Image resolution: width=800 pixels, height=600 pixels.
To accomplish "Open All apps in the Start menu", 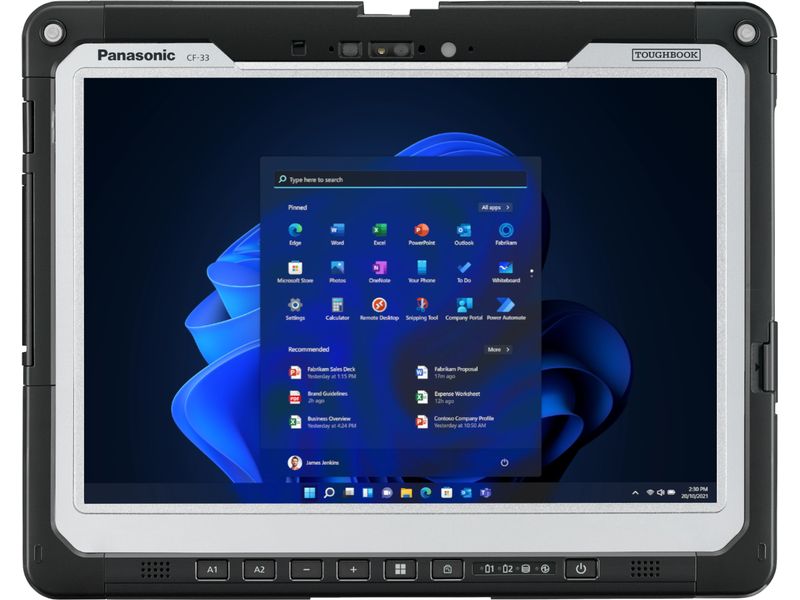I will [x=495, y=207].
